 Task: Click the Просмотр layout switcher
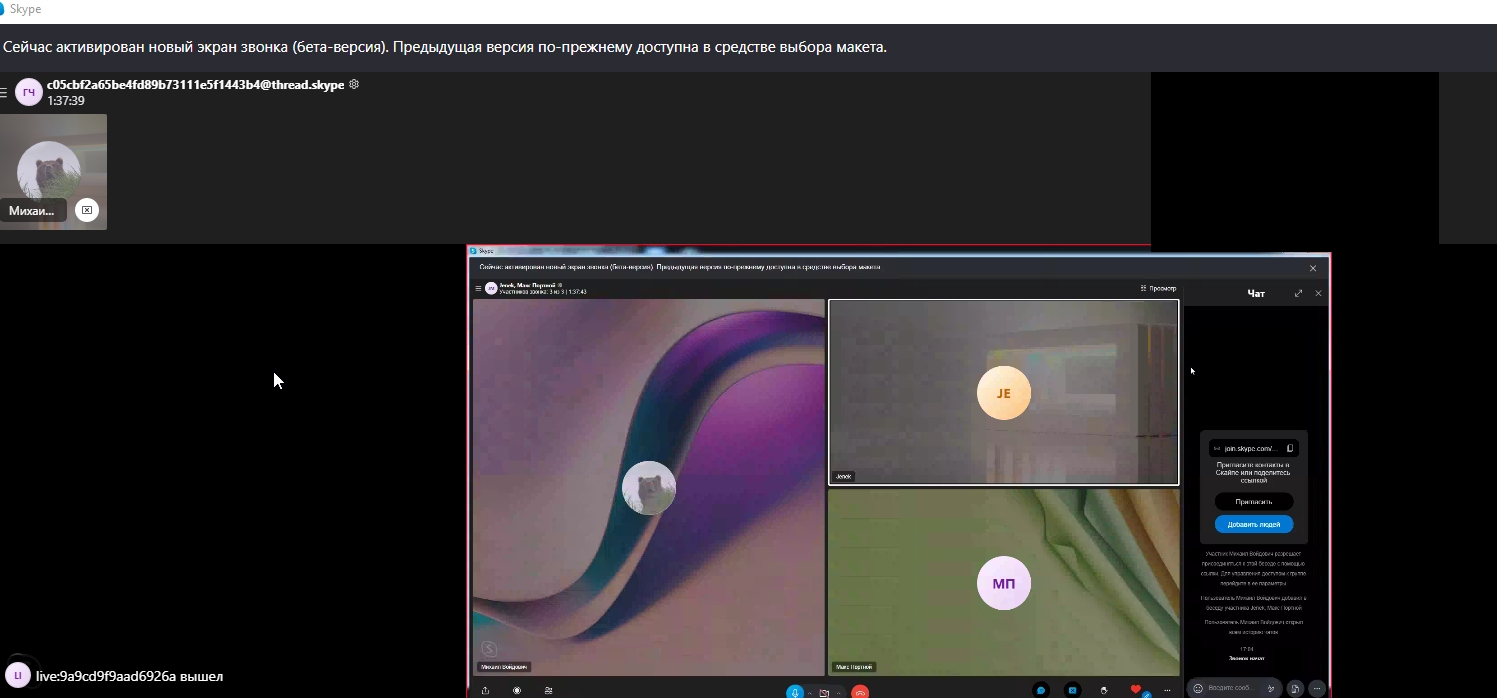pos(1158,288)
